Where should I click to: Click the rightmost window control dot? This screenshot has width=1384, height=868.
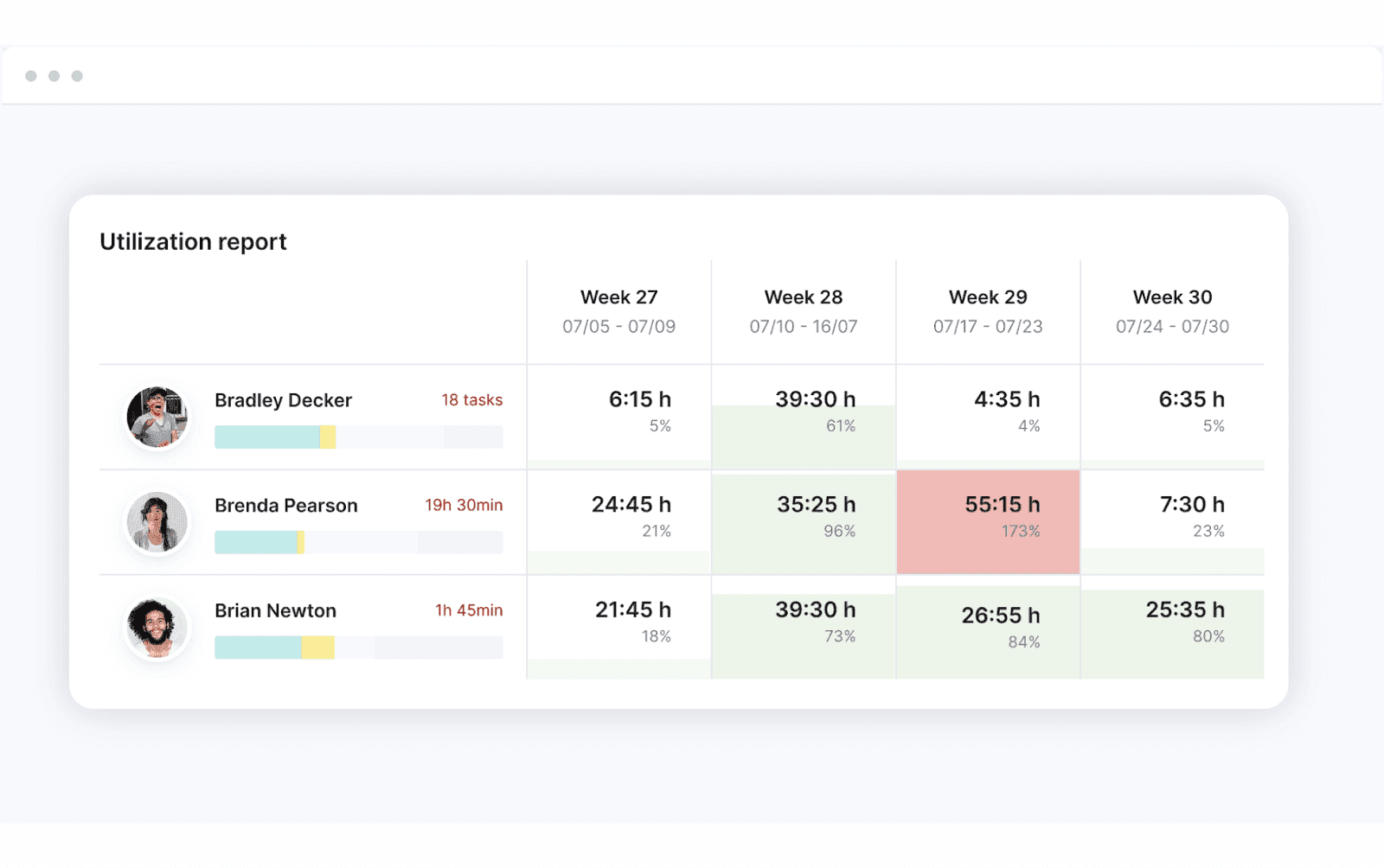[78, 75]
